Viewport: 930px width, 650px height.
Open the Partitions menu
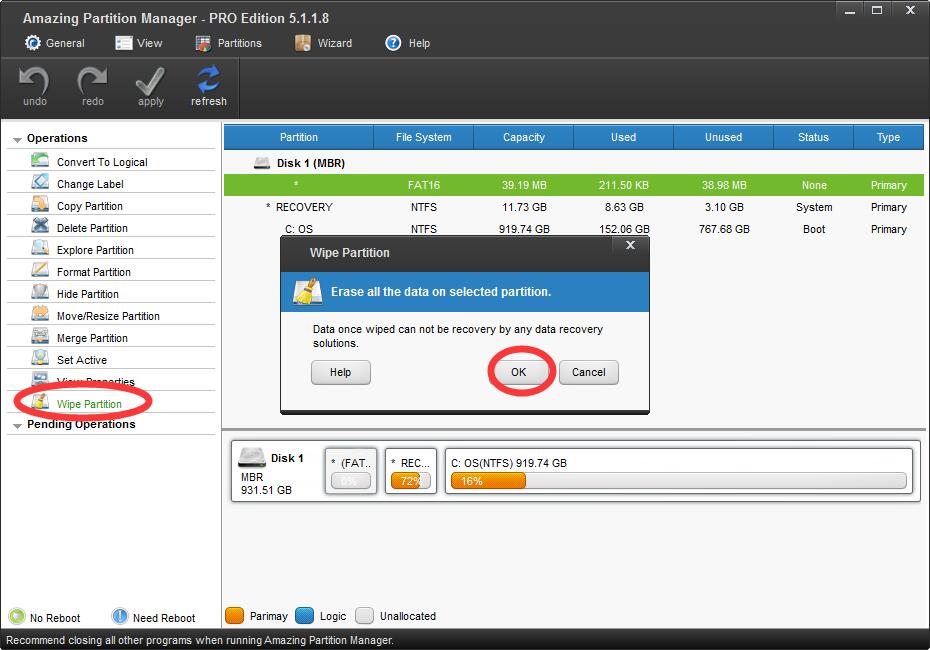click(228, 43)
